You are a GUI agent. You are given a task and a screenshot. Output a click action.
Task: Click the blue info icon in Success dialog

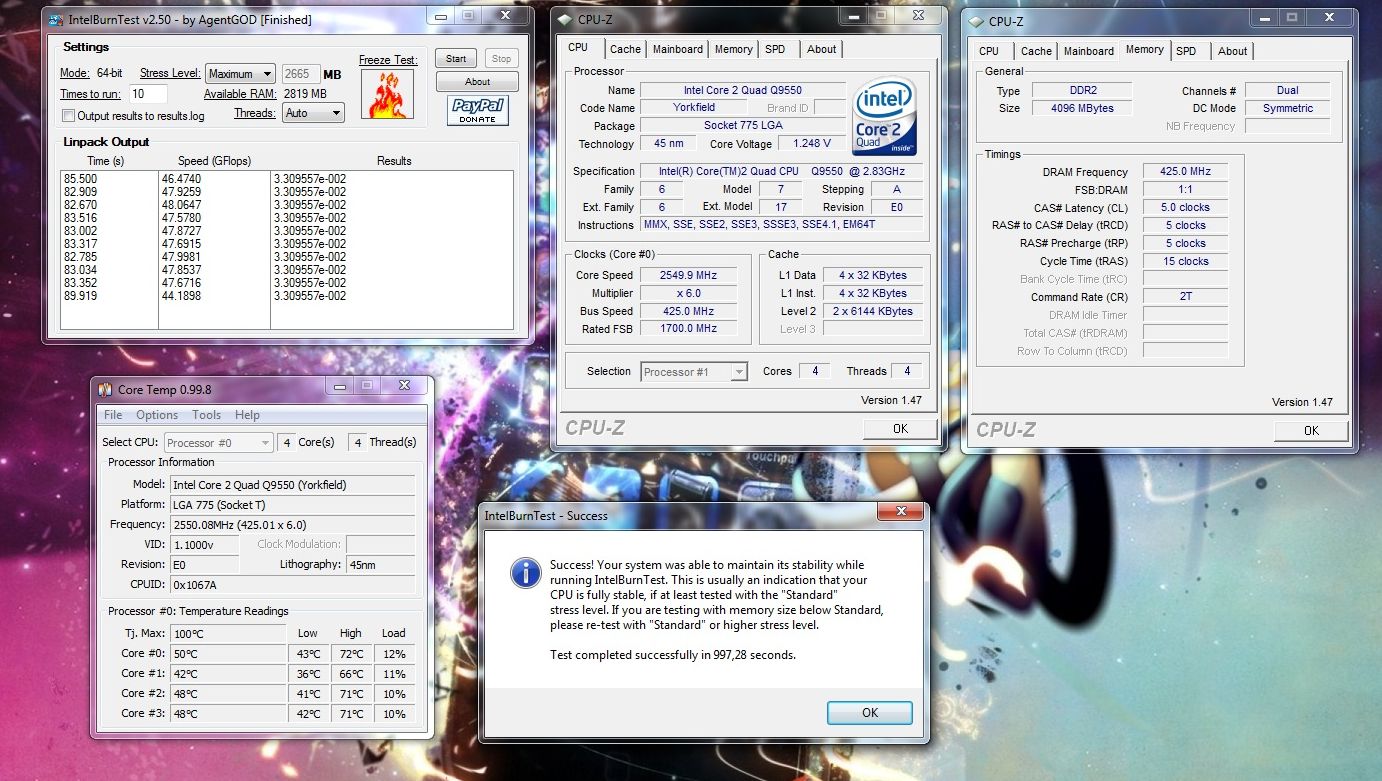pos(525,573)
